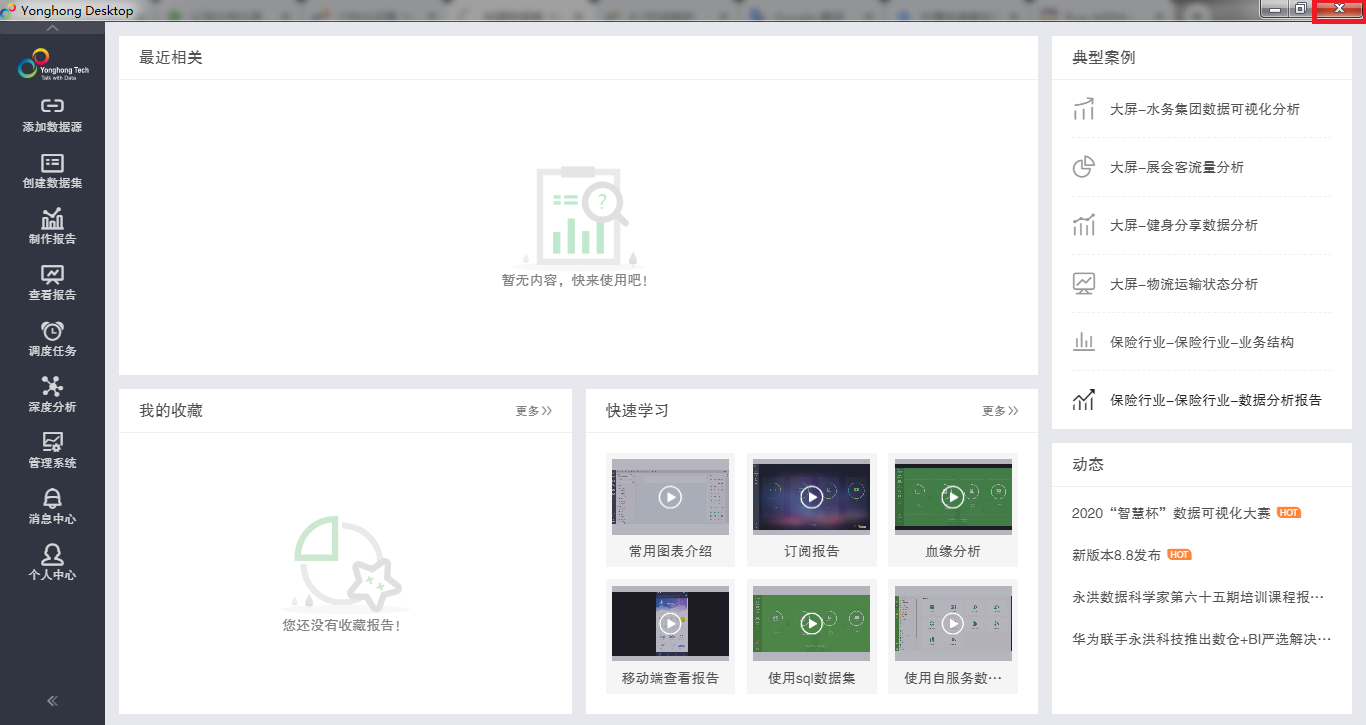Open the 查看报告 sidebar icon
Screen dimensions: 1366x725
tap(52, 274)
